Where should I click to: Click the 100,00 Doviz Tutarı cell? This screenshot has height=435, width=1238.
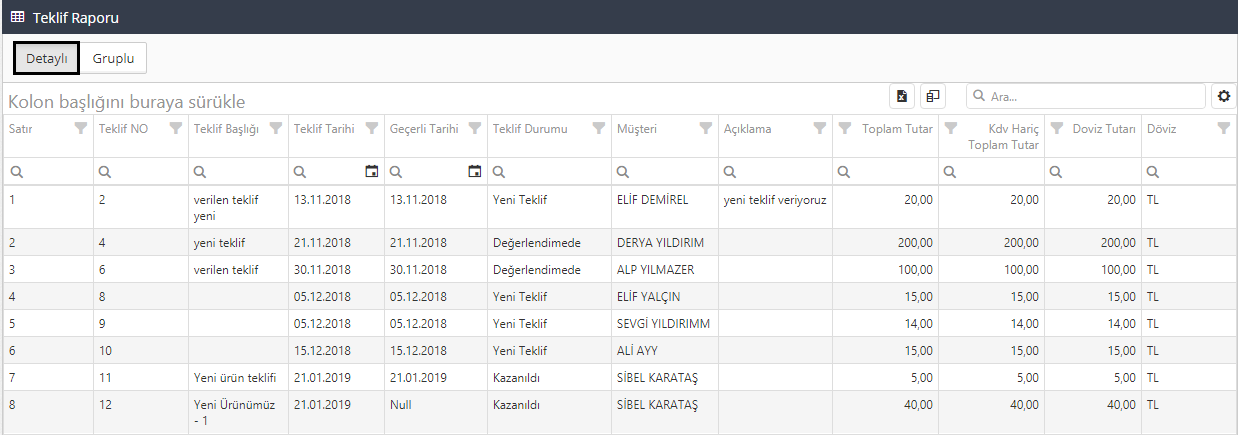coord(1092,269)
